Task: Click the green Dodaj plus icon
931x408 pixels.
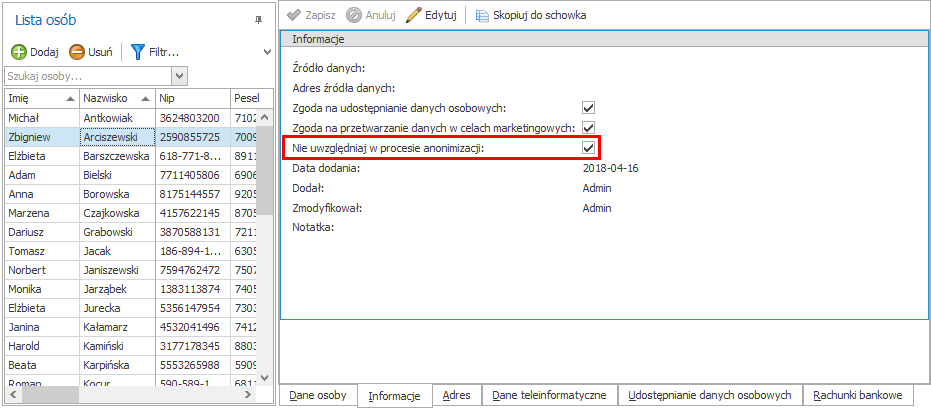Action: pyautogui.click(x=19, y=51)
